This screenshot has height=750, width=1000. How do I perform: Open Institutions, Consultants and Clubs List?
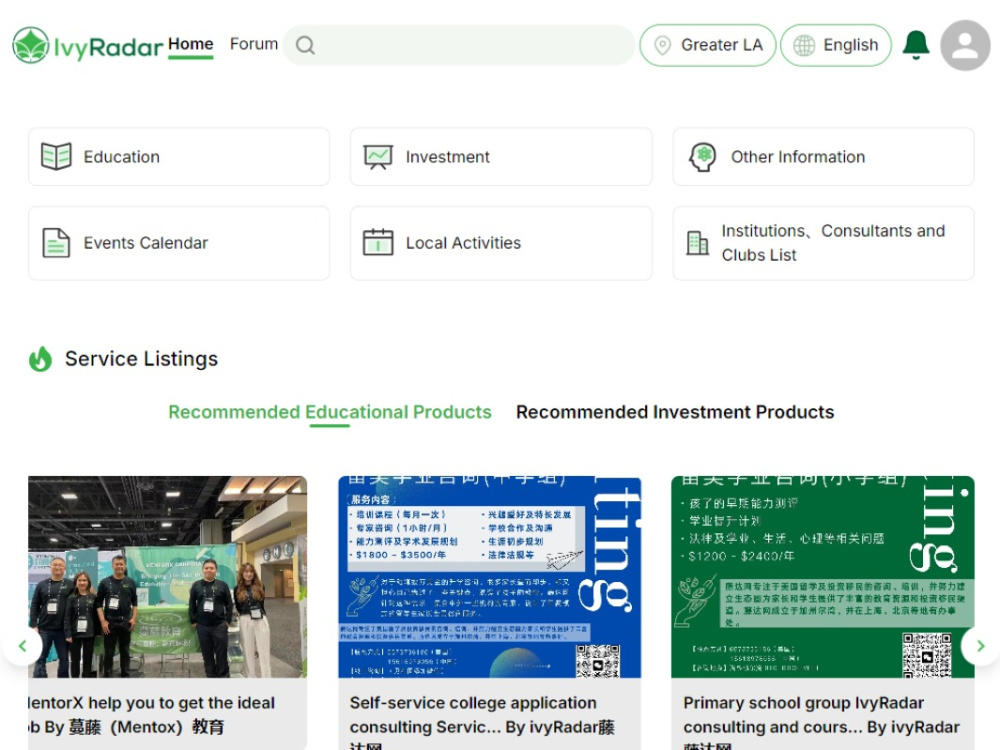pyautogui.click(x=823, y=243)
